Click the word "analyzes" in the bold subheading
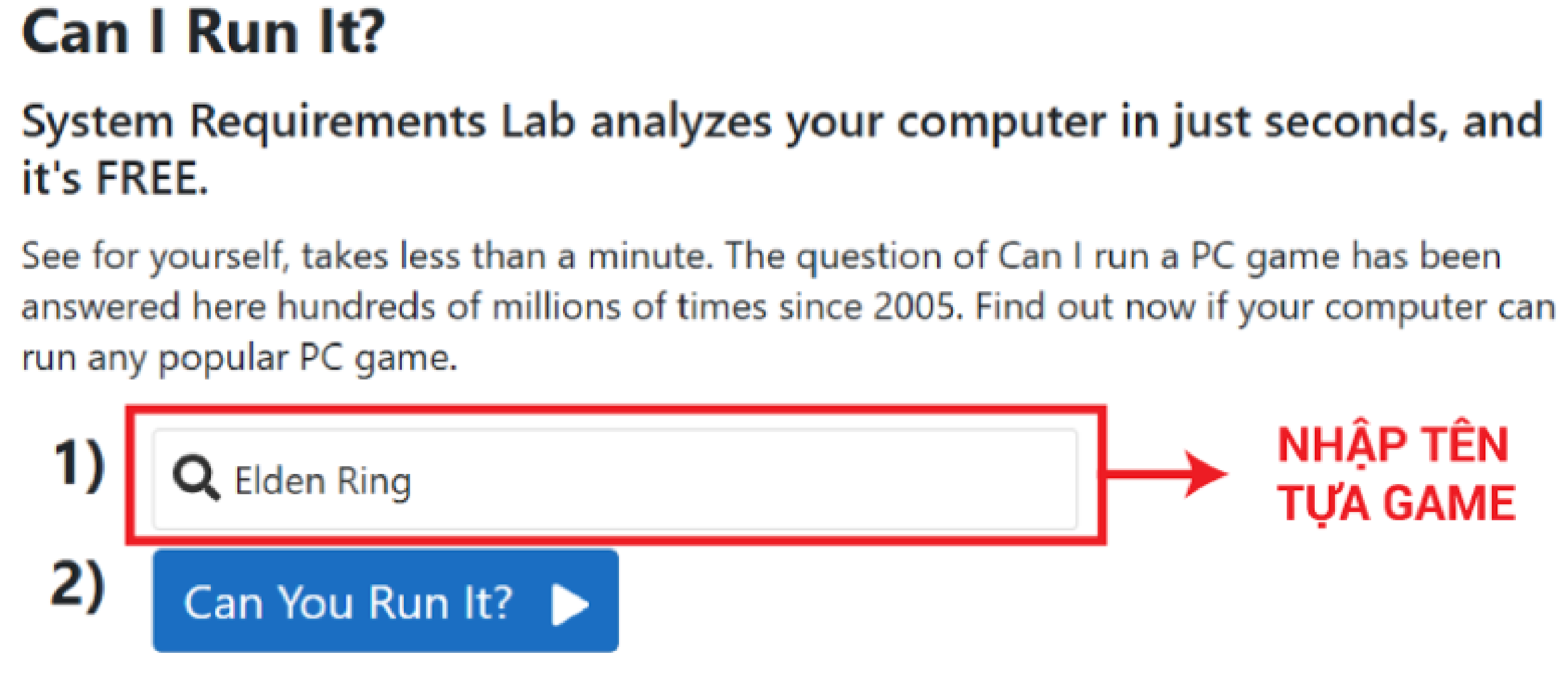The image size is (1568, 675). click(x=681, y=121)
